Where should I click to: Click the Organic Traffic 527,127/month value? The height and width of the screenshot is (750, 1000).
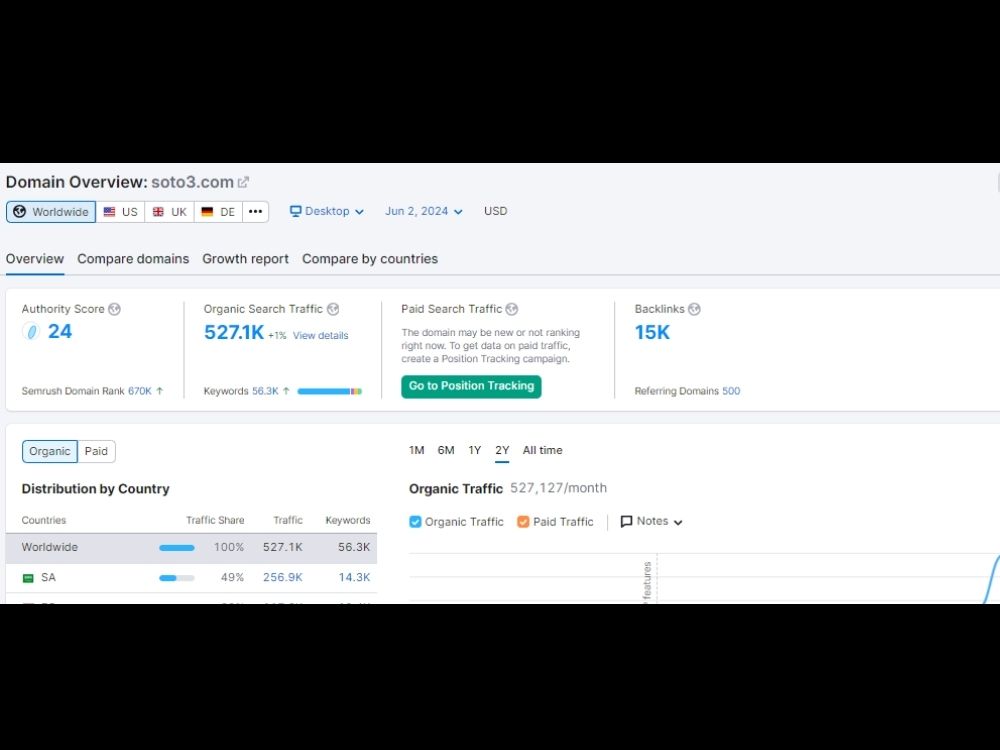click(558, 489)
